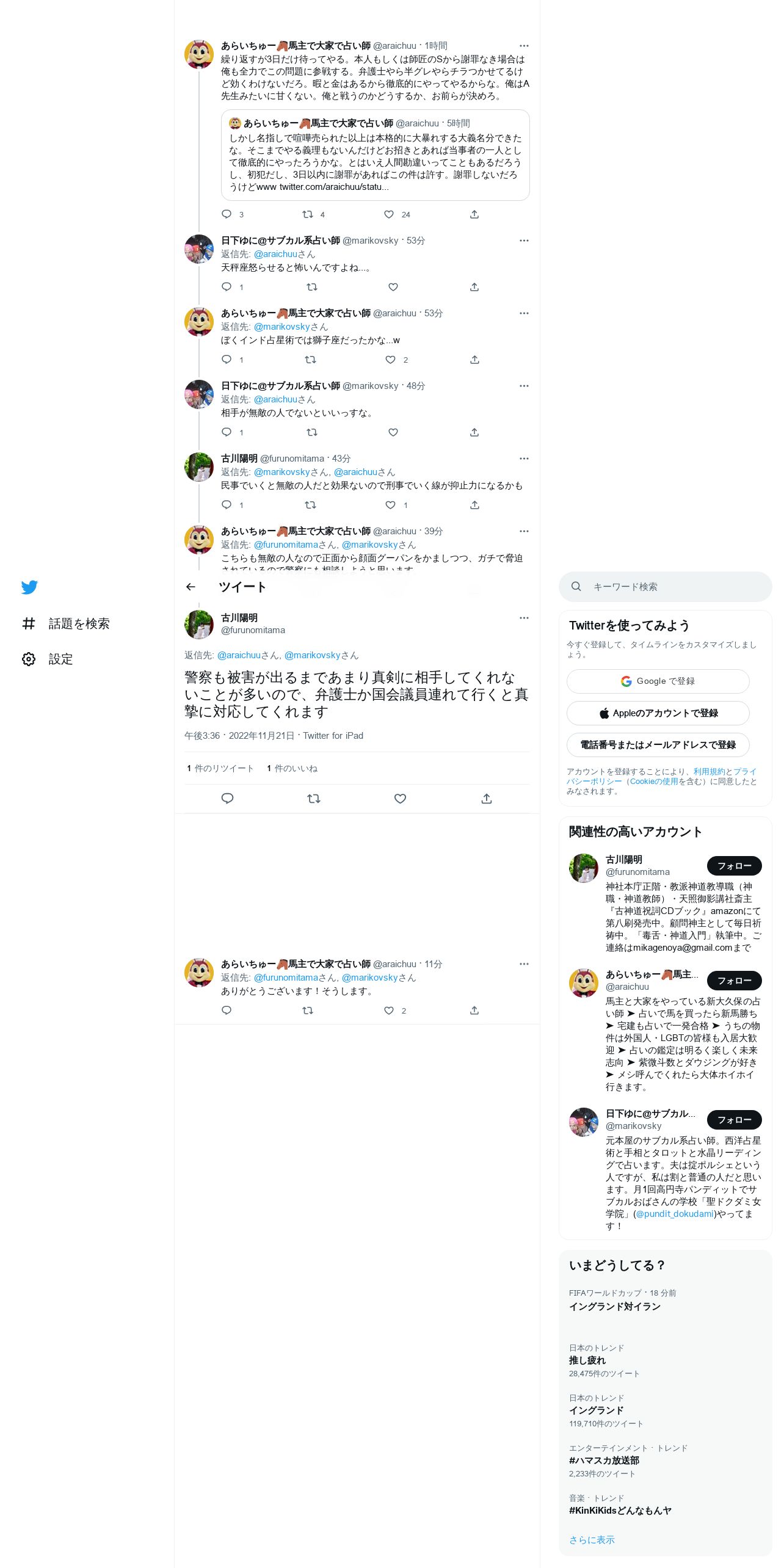The image size is (784, 1568).
Task: Expand trends with さらに表示
Action: tap(592, 1540)
